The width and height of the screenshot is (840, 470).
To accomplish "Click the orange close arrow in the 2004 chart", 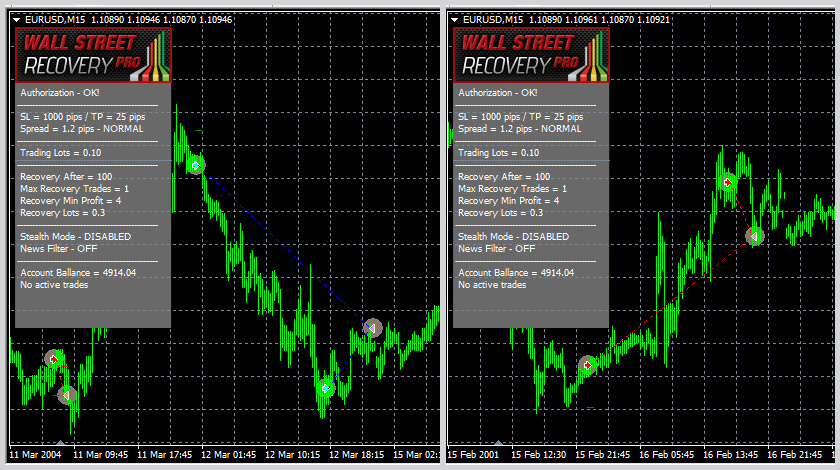I will [x=66, y=396].
